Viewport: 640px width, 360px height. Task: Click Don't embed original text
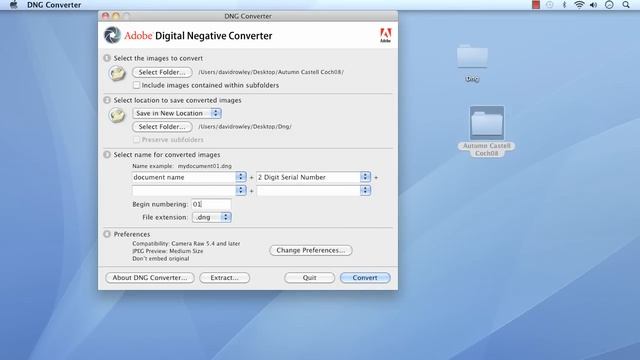click(160, 259)
